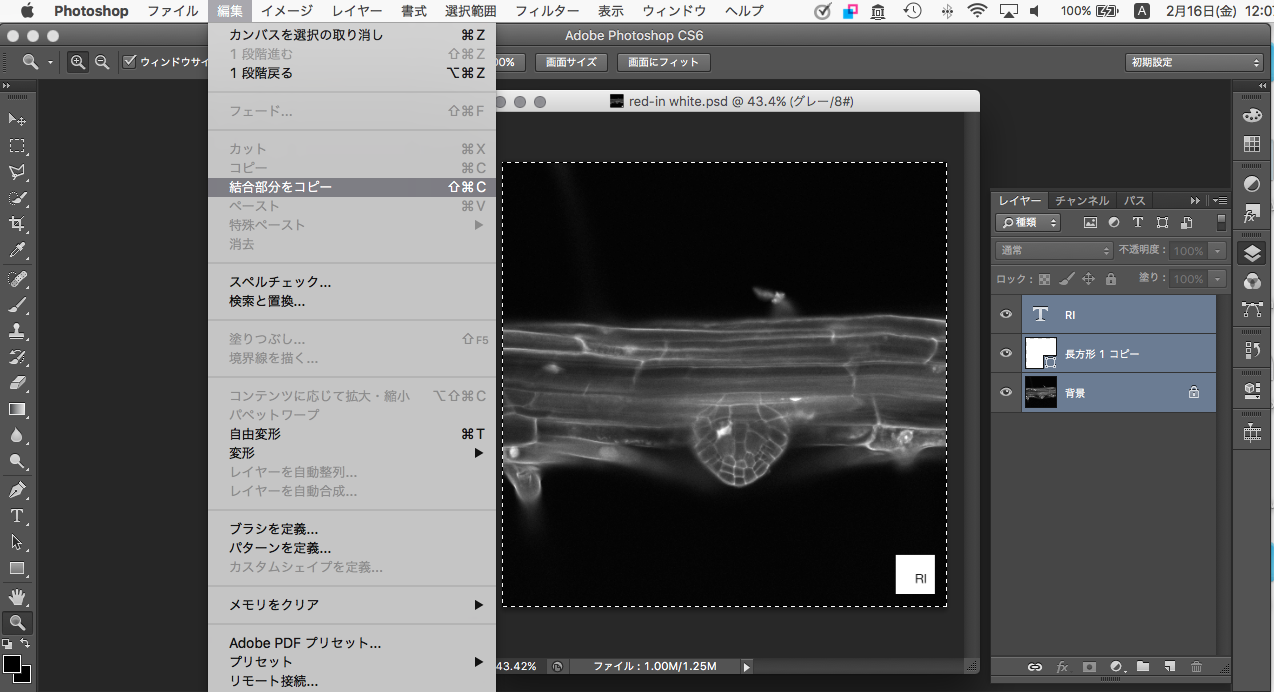Open the 初期設定 workspace dropdown

tap(1193, 62)
